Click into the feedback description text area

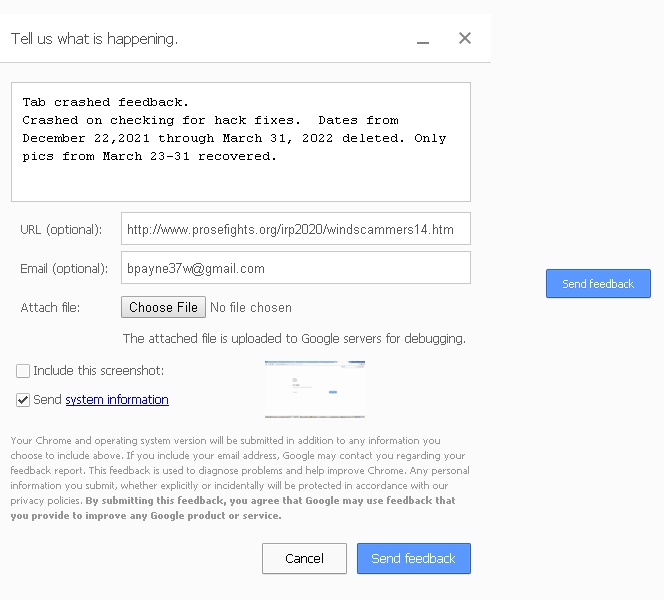[x=241, y=142]
